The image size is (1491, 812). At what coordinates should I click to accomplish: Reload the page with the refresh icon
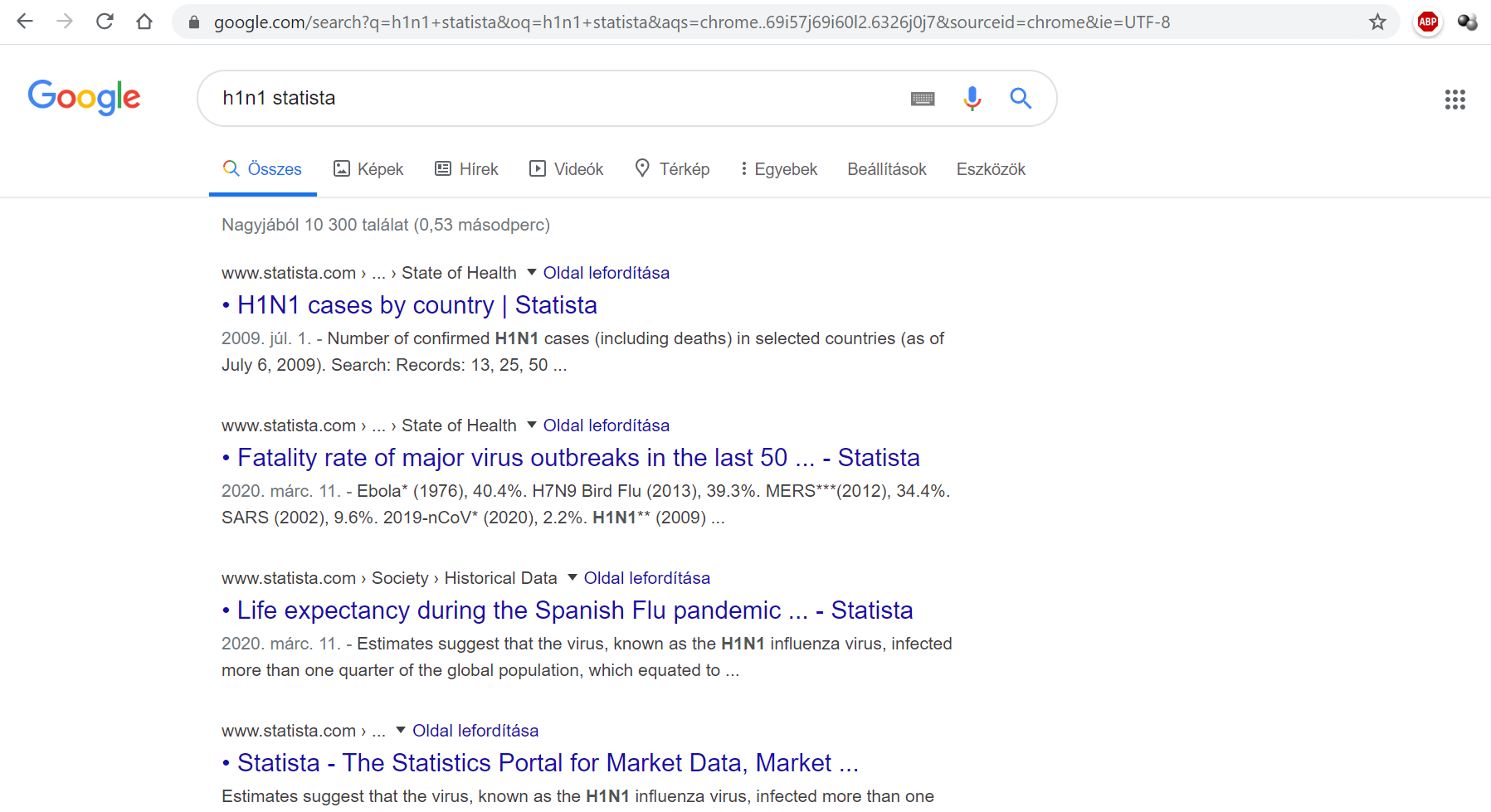pos(105,22)
